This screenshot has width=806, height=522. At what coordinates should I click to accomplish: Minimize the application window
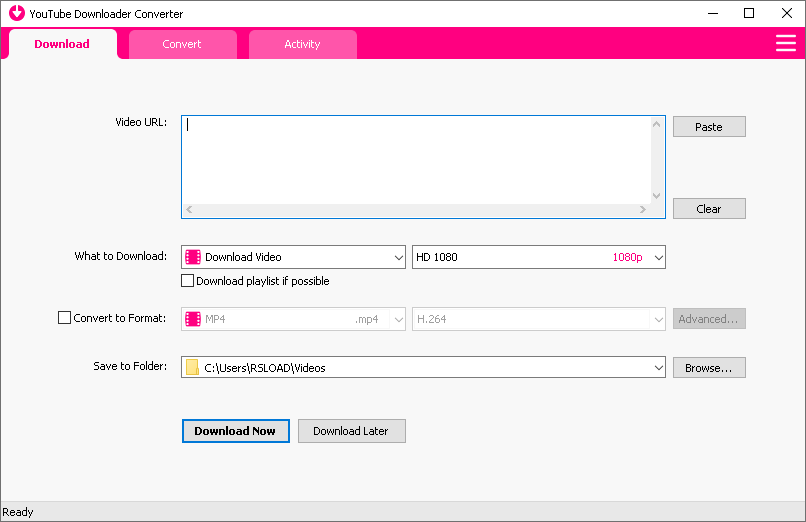click(712, 13)
